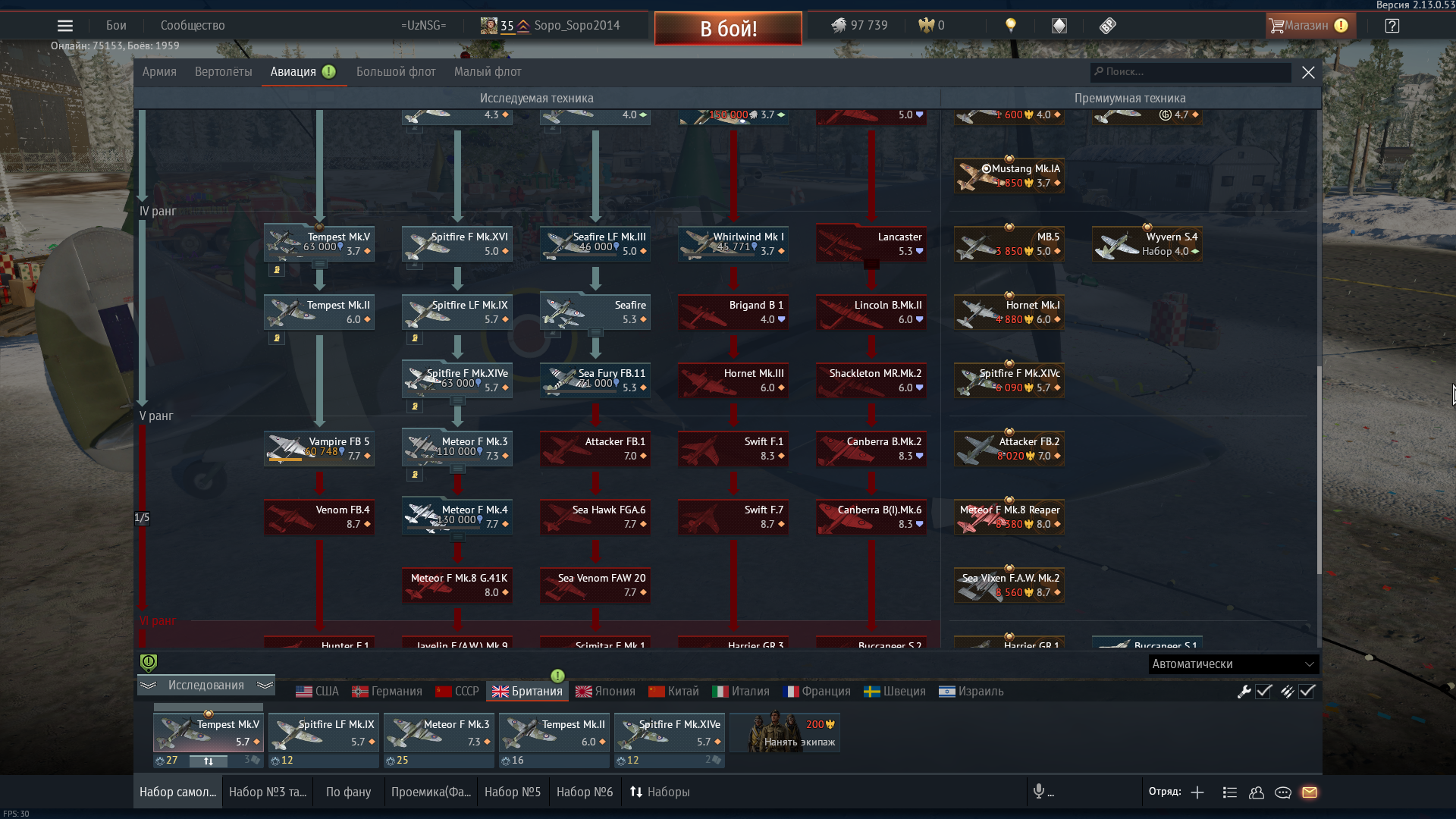Select the СССР nation tab
Screen dimensions: 1456x819
(x=457, y=692)
